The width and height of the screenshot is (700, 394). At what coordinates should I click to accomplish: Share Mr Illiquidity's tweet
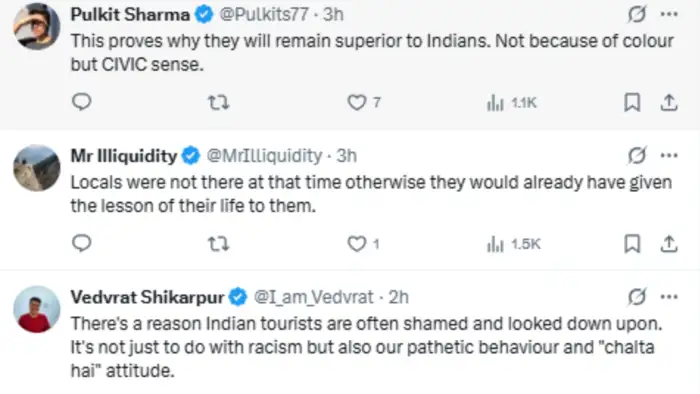point(669,244)
